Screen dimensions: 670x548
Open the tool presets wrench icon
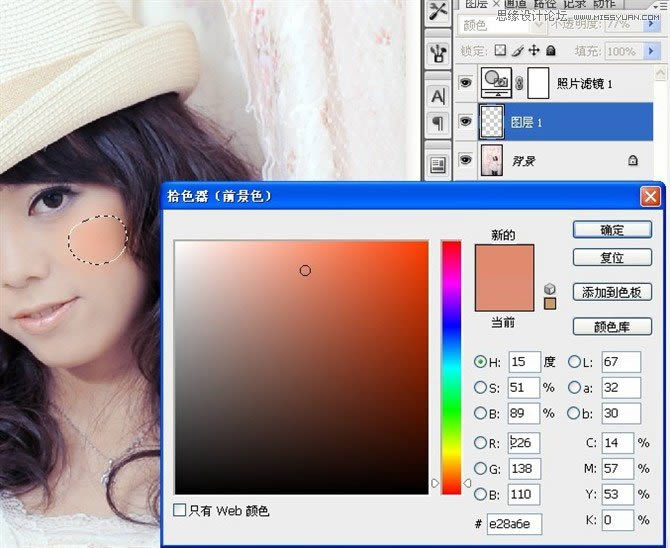tap(437, 11)
